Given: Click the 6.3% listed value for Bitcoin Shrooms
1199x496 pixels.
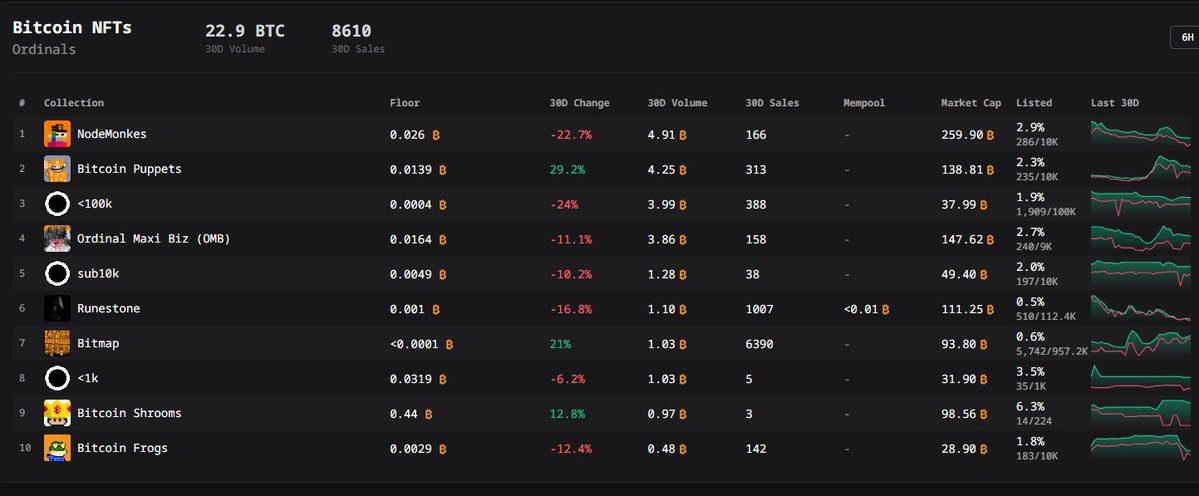Looking at the screenshot, I should (x=1030, y=407).
